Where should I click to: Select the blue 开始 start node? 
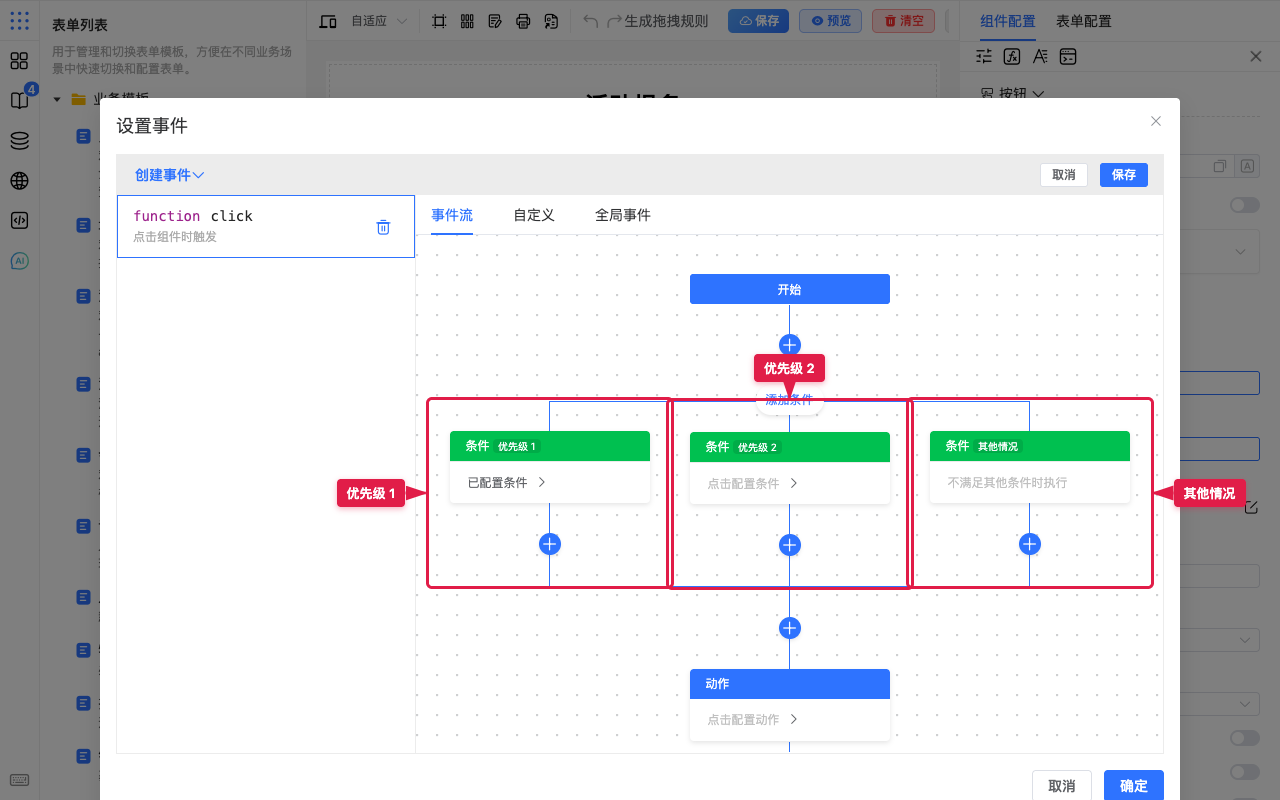coord(790,289)
